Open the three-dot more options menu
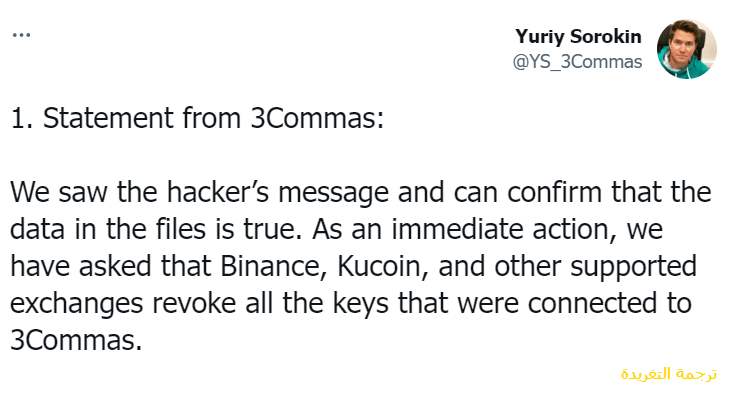734x394 pixels. pos(21,35)
